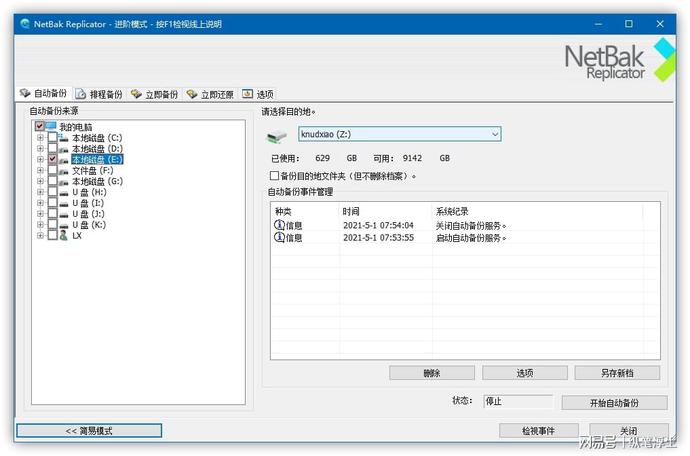Click the USB drive icon beside U 盘 (I:)
This screenshot has width=690, height=456.
(64, 203)
